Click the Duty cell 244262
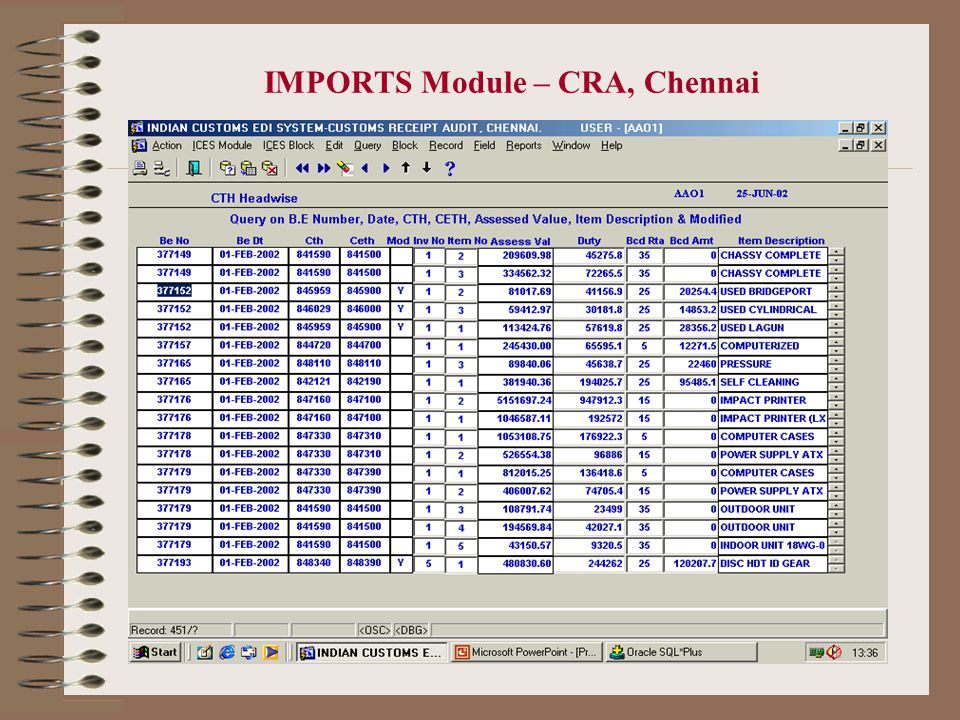Viewport: 960px width, 720px height. [x=589, y=563]
